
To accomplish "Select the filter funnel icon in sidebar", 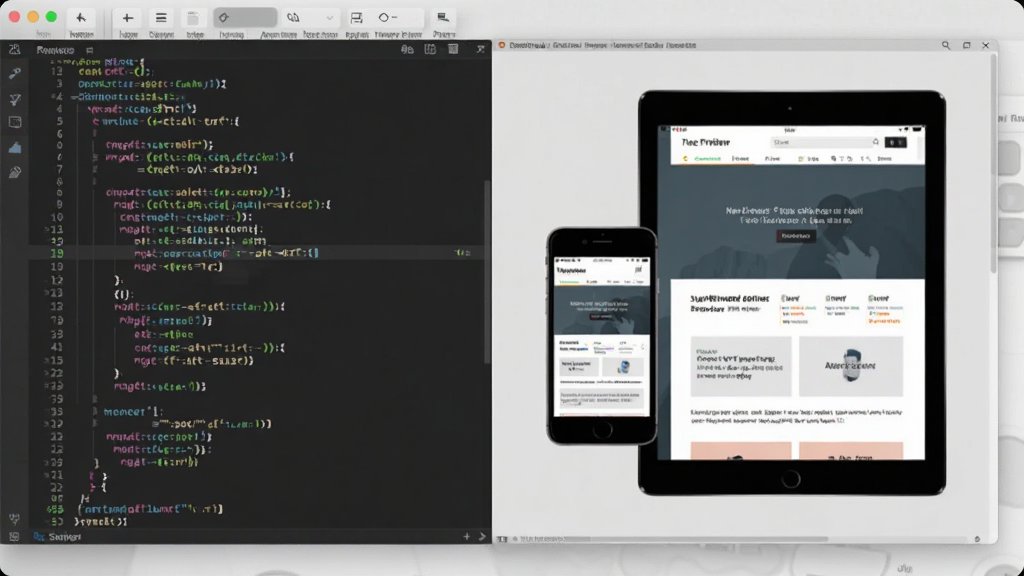I will pyautogui.click(x=14, y=99).
